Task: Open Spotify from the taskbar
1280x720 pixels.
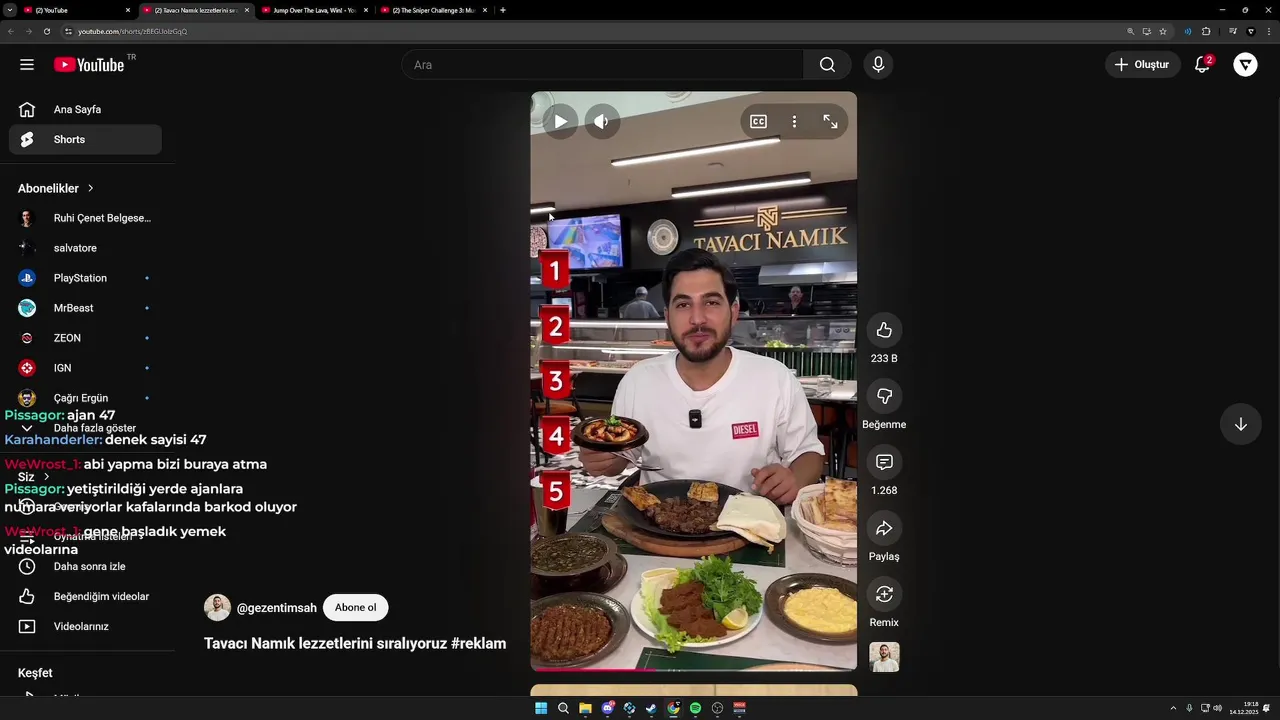Action: pyautogui.click(x=695, y=708)
